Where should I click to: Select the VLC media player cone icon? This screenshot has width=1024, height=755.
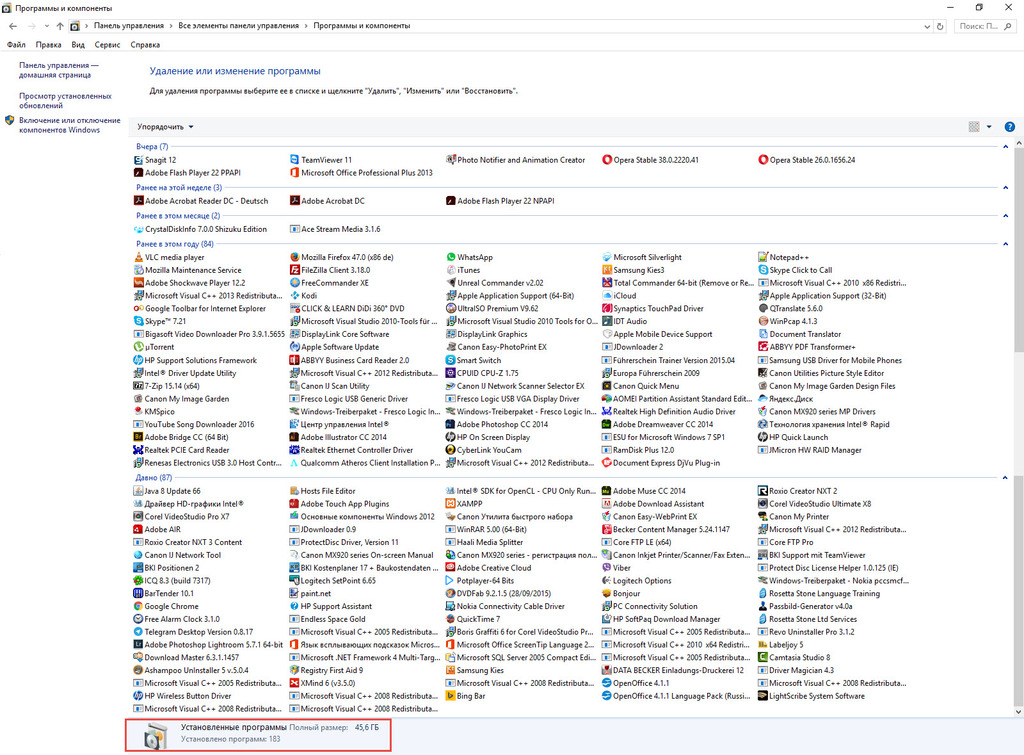[138, 257]
